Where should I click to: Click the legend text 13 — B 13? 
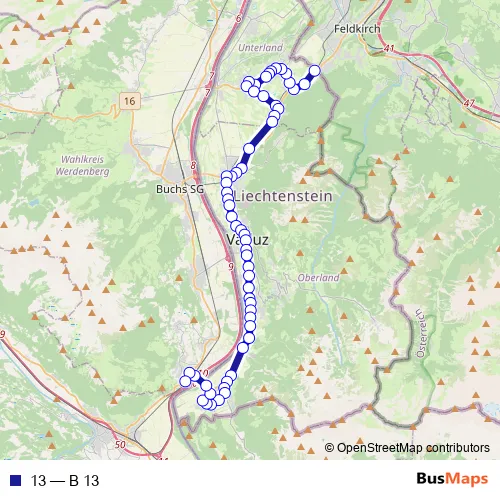pyautogui.click(x=65, y=481)
